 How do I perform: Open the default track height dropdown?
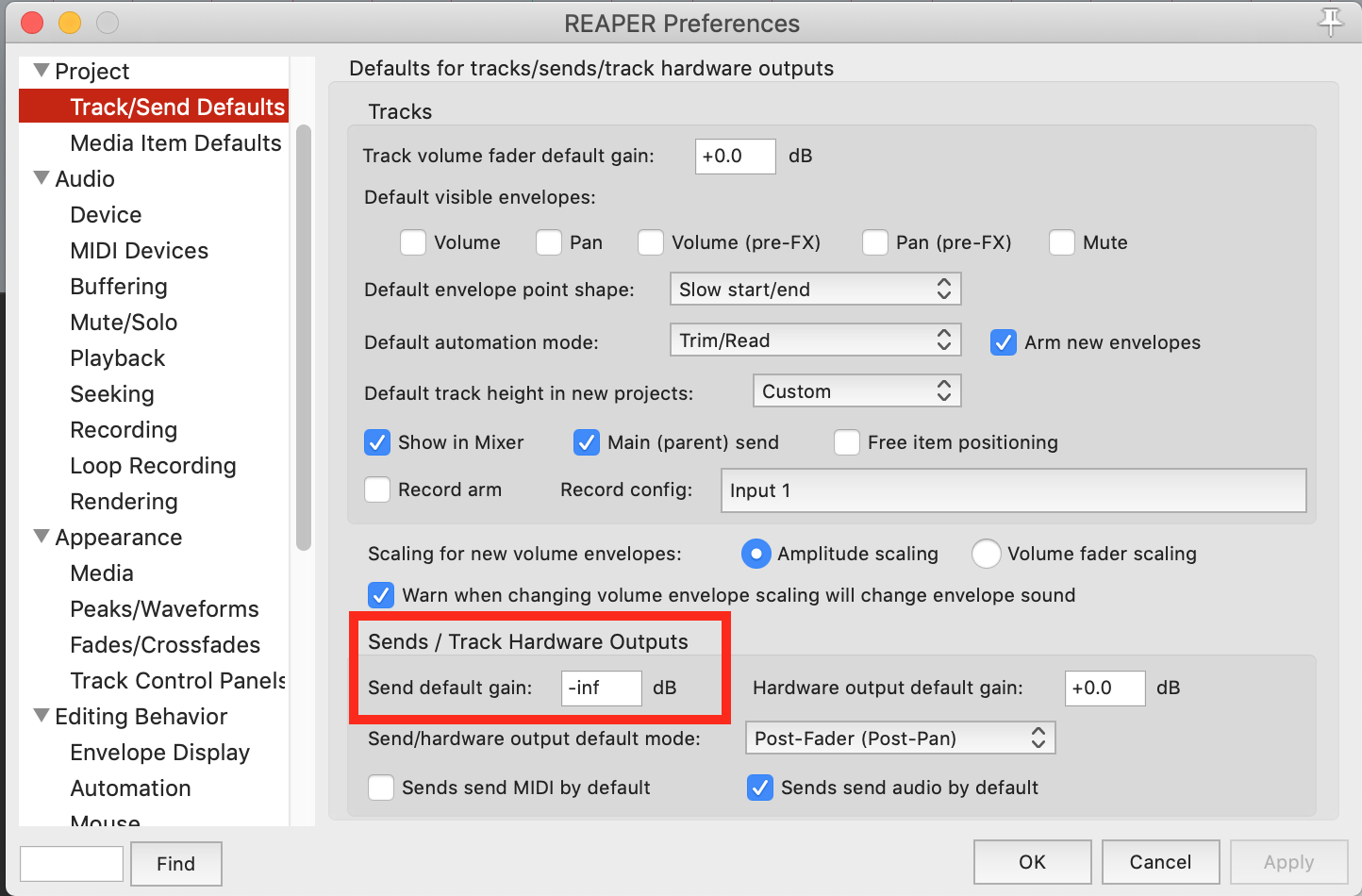pyautogui.click(x=856, y=390)
